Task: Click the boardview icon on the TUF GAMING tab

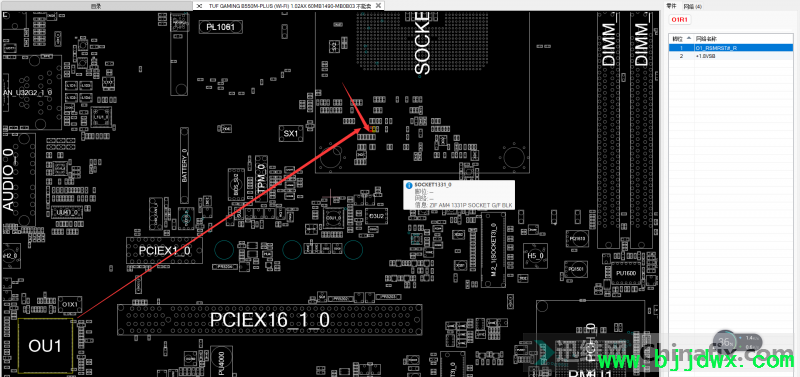Action: point(199,6)
